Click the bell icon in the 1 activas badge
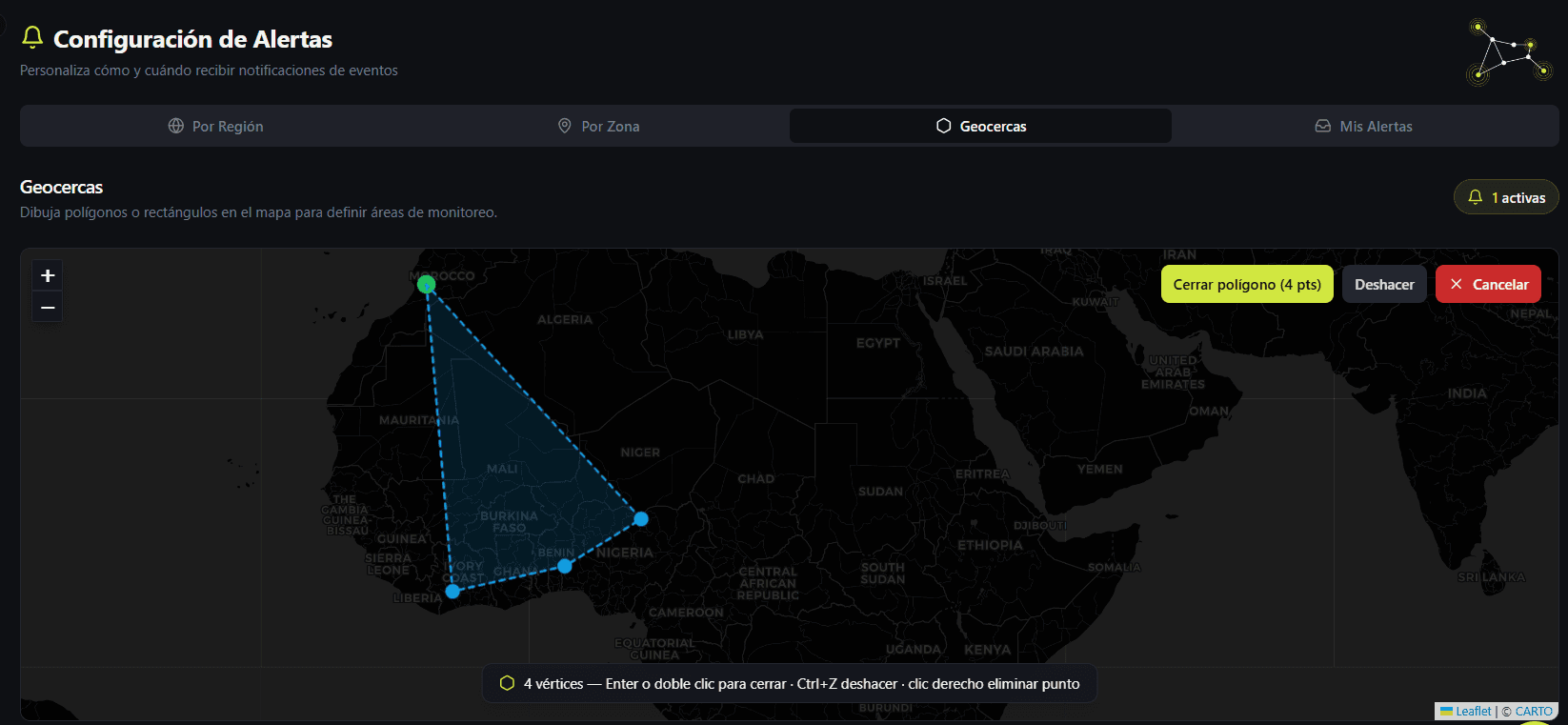This screenshot has height=725, width=1568. tap(1476, 197)
